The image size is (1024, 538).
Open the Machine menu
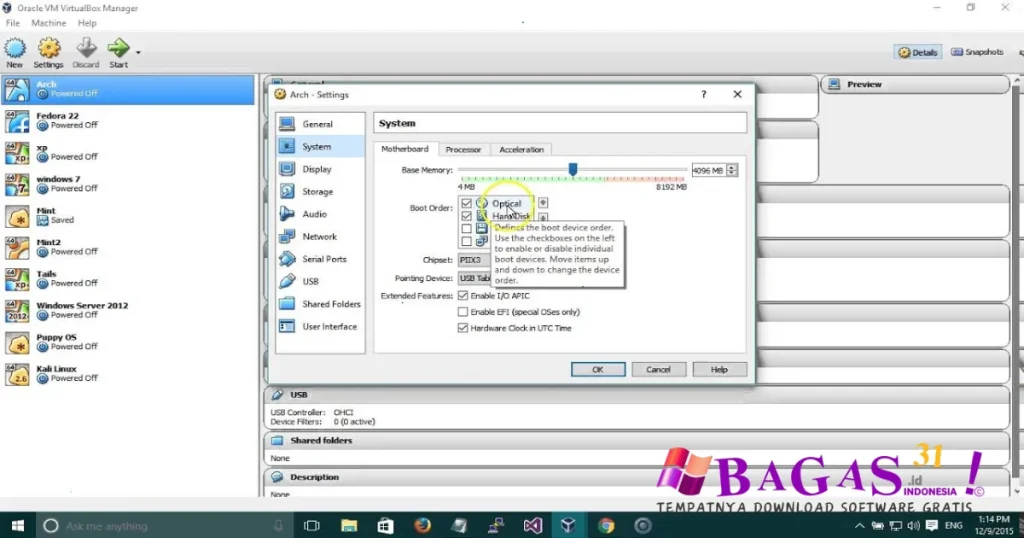click(x=48, y=23)
